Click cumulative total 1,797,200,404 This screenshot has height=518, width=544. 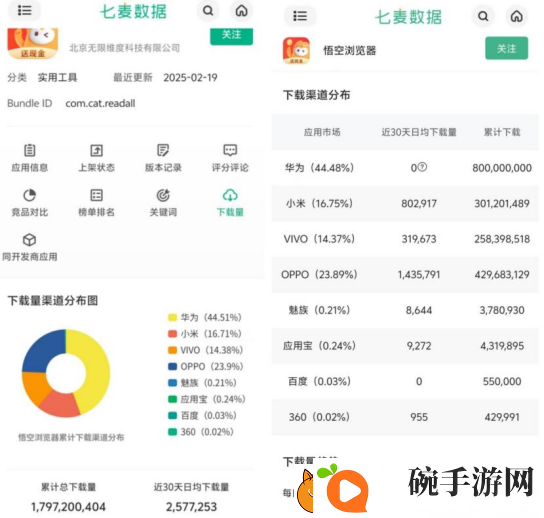(68, 507)
